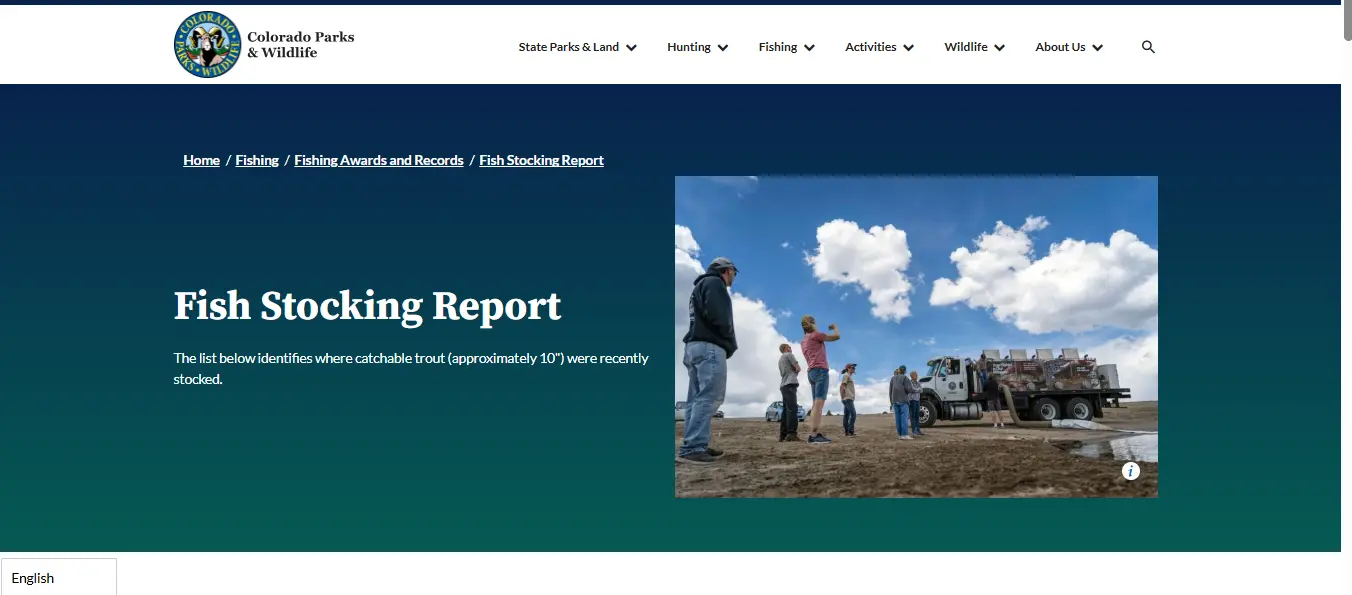
Task: Expand the Activities menu chevron
Action: 908,48
